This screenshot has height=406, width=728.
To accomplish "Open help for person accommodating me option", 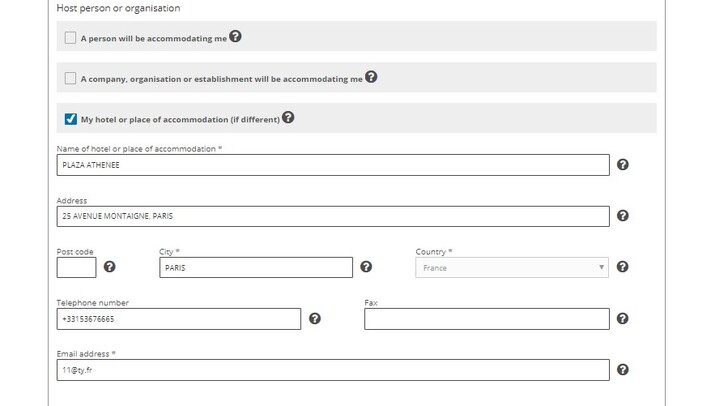I will (235, 36).
